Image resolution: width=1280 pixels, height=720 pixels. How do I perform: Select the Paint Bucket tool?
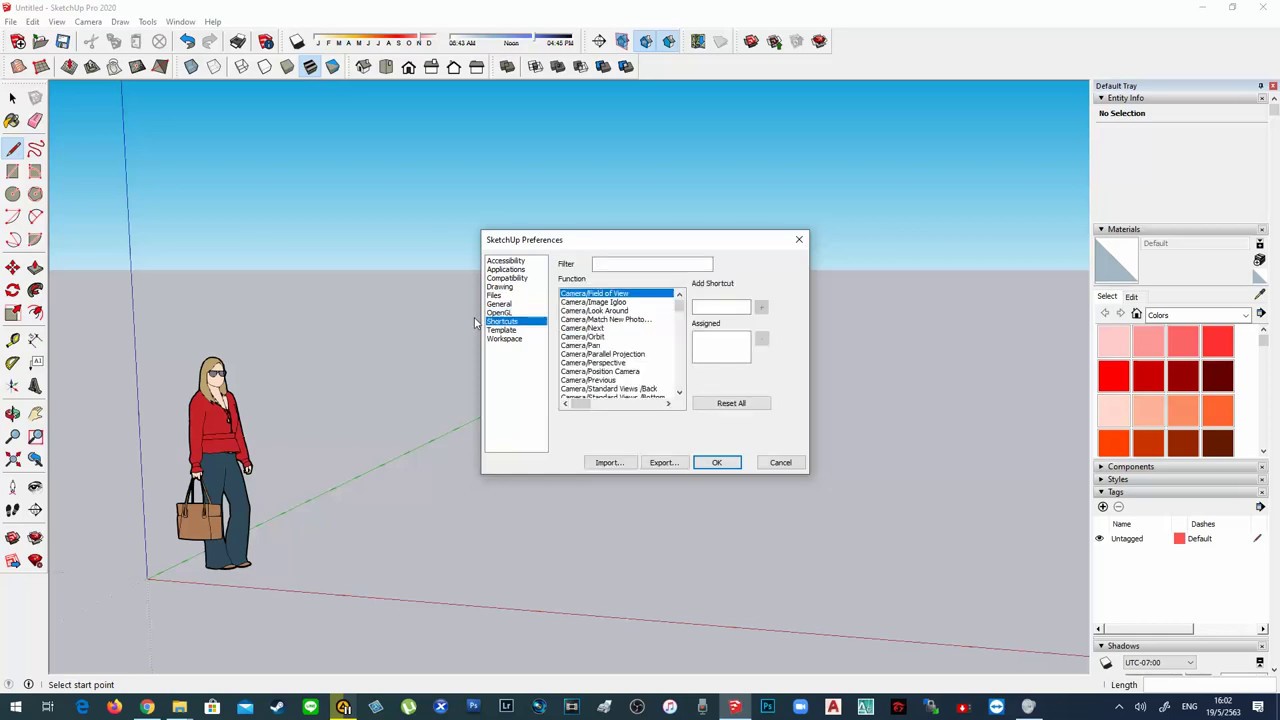point(12,121)
